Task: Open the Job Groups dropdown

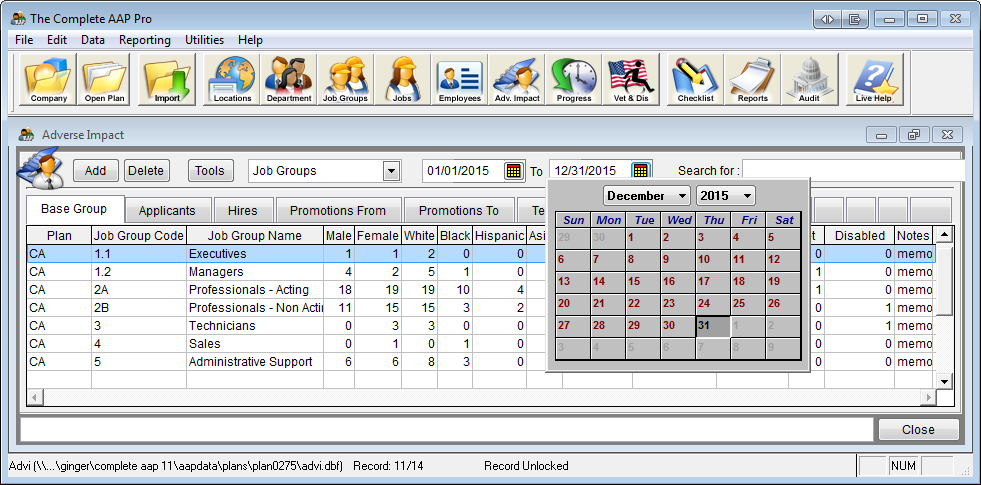Action: (x=391, y=171)
